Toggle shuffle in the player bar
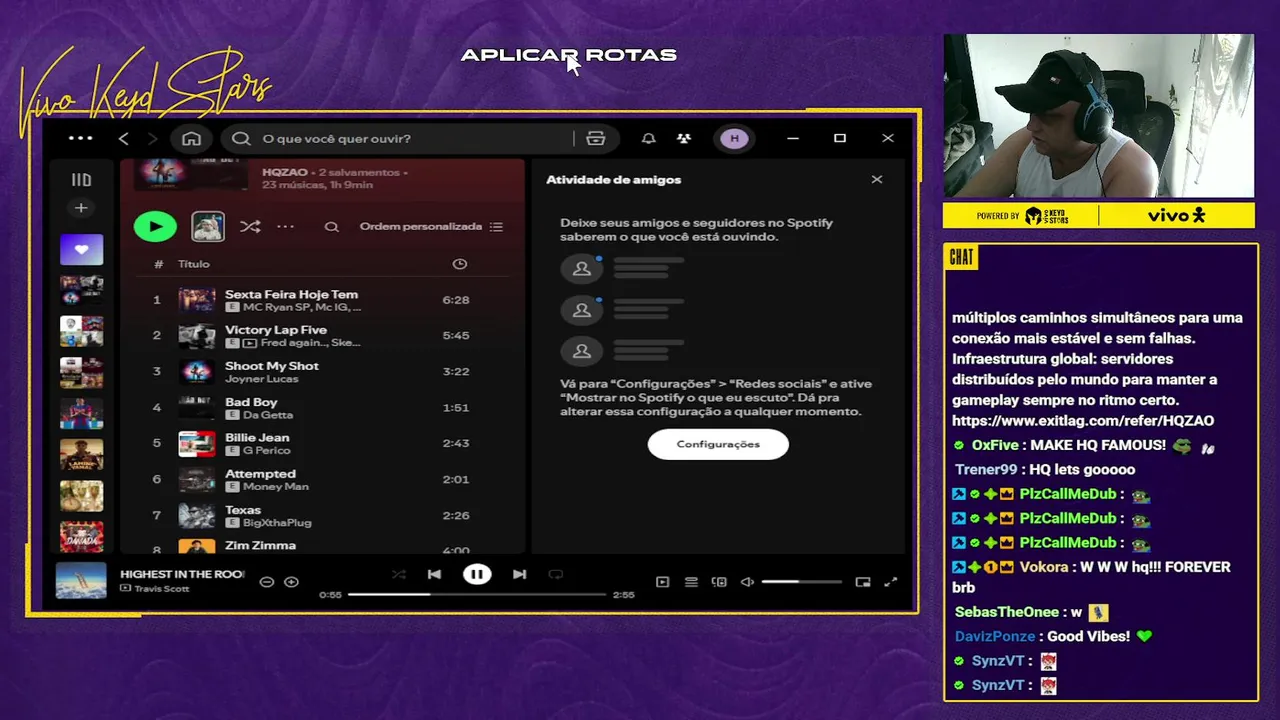The width and height of the screenshot is (1280, 720). pos(399,574)
